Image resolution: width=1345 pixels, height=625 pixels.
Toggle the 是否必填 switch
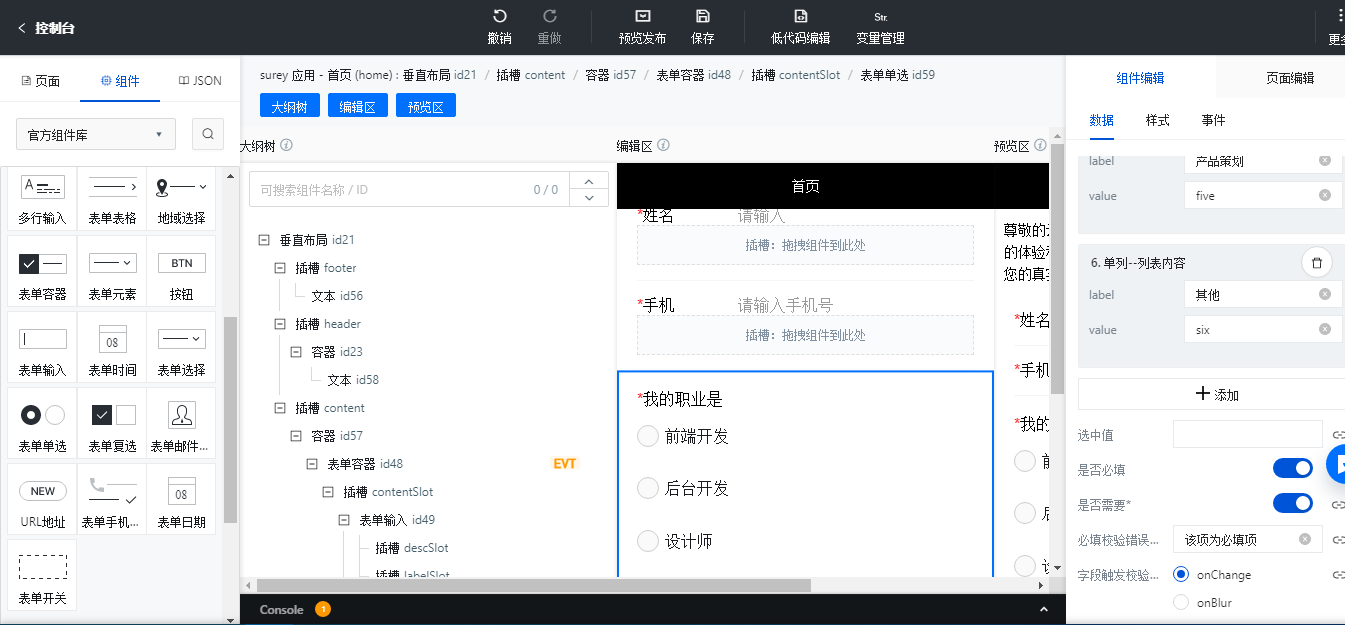(x=1293, y=468)
